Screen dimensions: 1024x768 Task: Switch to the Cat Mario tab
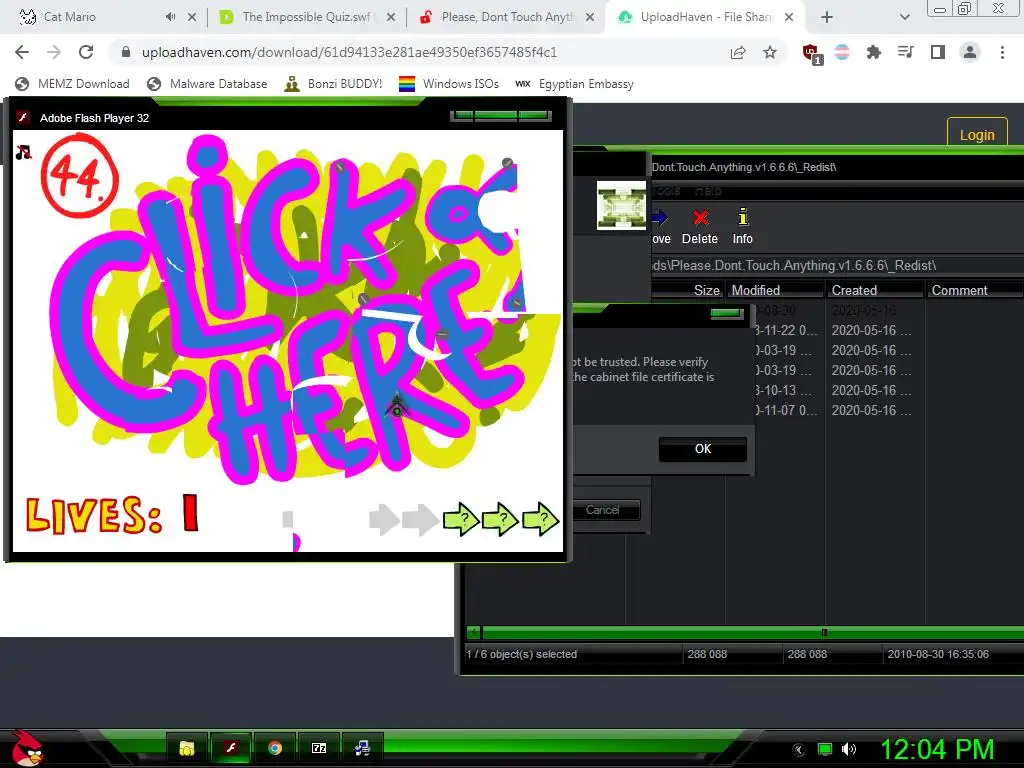tap(91, 17)
